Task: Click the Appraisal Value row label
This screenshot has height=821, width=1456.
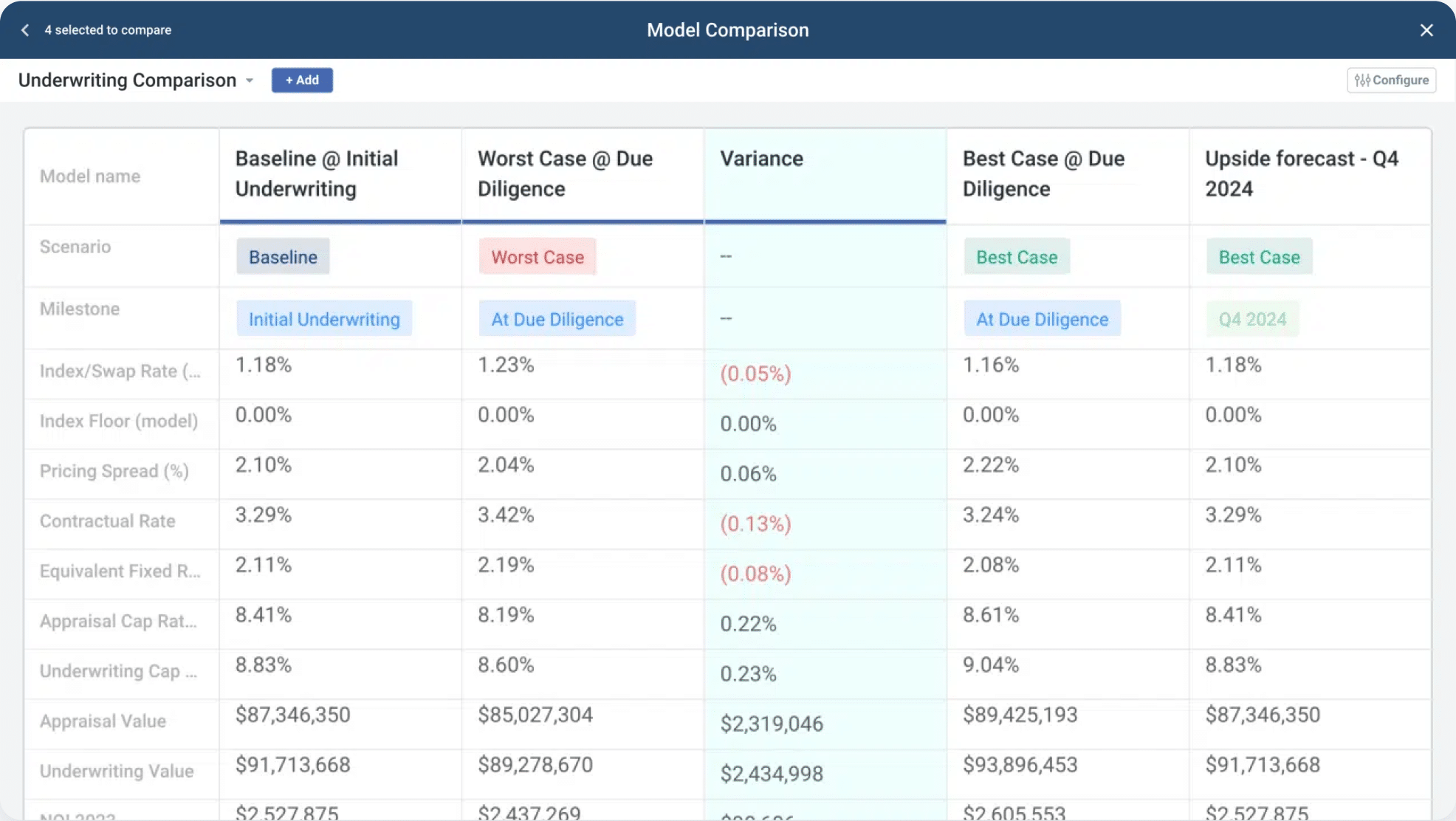Action: [x=103, y=721]
